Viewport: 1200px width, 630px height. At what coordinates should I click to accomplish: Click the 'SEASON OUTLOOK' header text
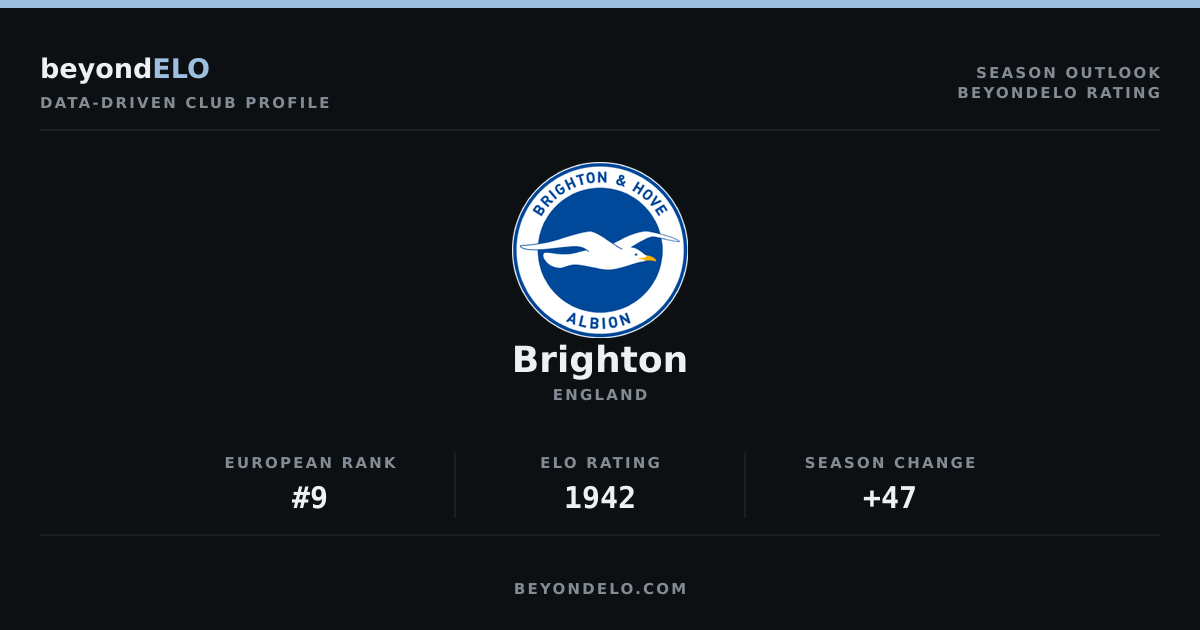click(x=1069, y=73)
